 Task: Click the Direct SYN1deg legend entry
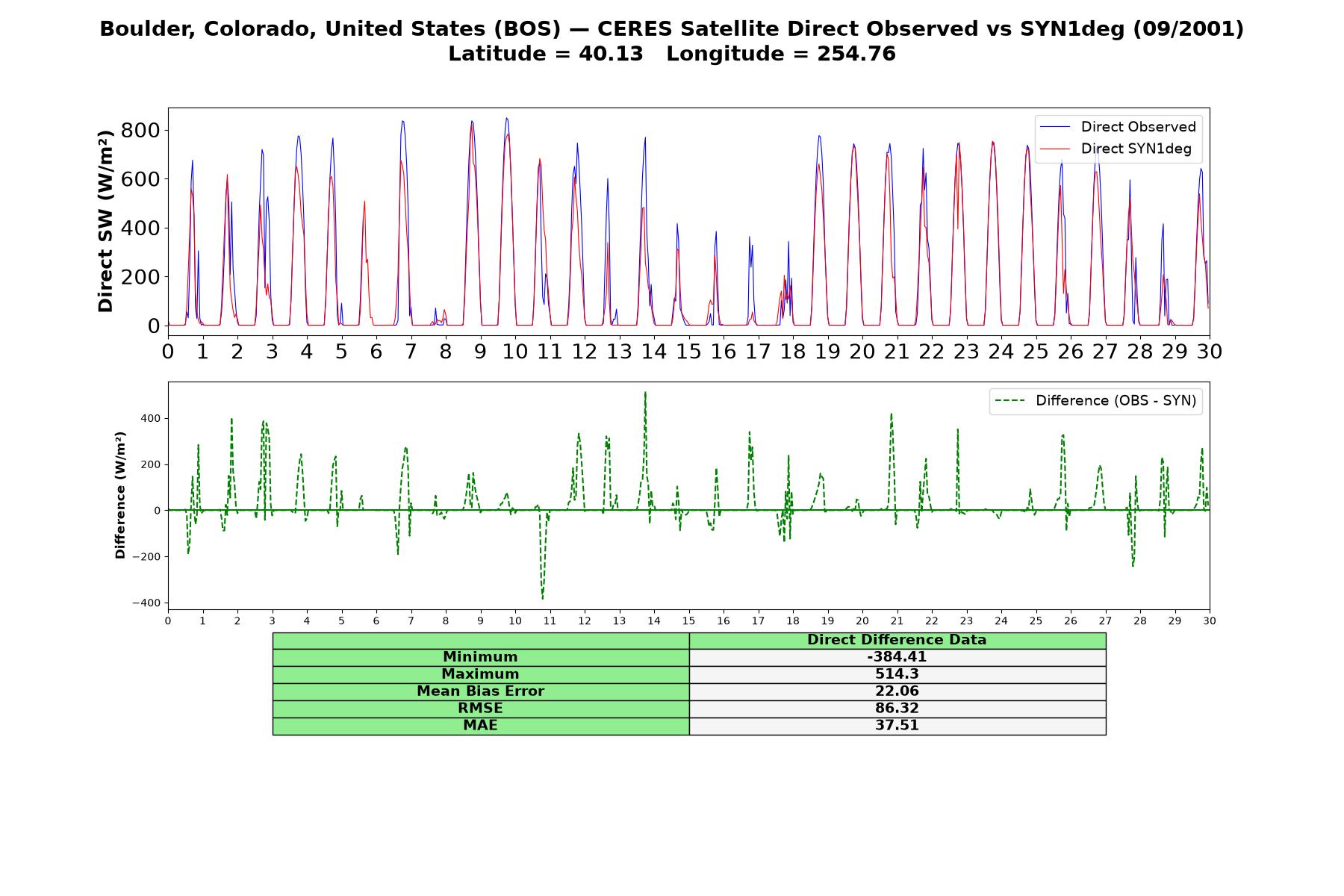point(1117,149)
